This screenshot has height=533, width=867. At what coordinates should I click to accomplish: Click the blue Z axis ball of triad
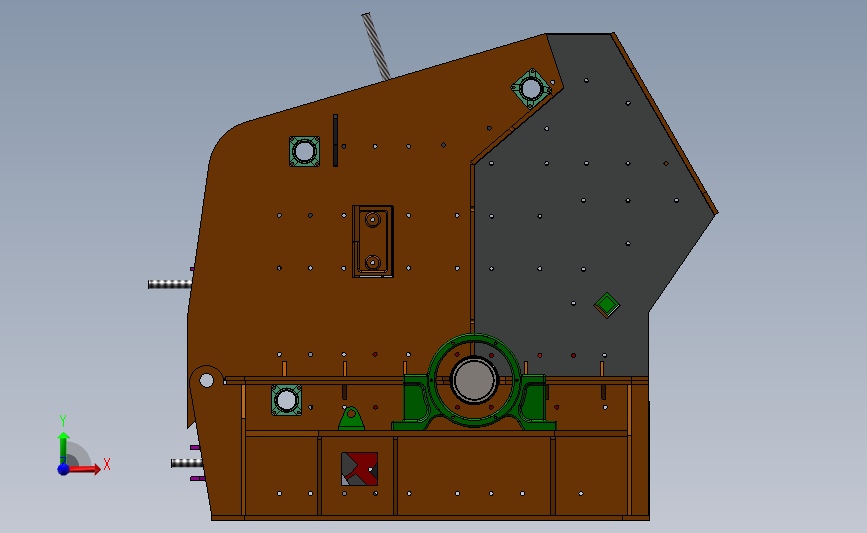(x=63, y=469)
